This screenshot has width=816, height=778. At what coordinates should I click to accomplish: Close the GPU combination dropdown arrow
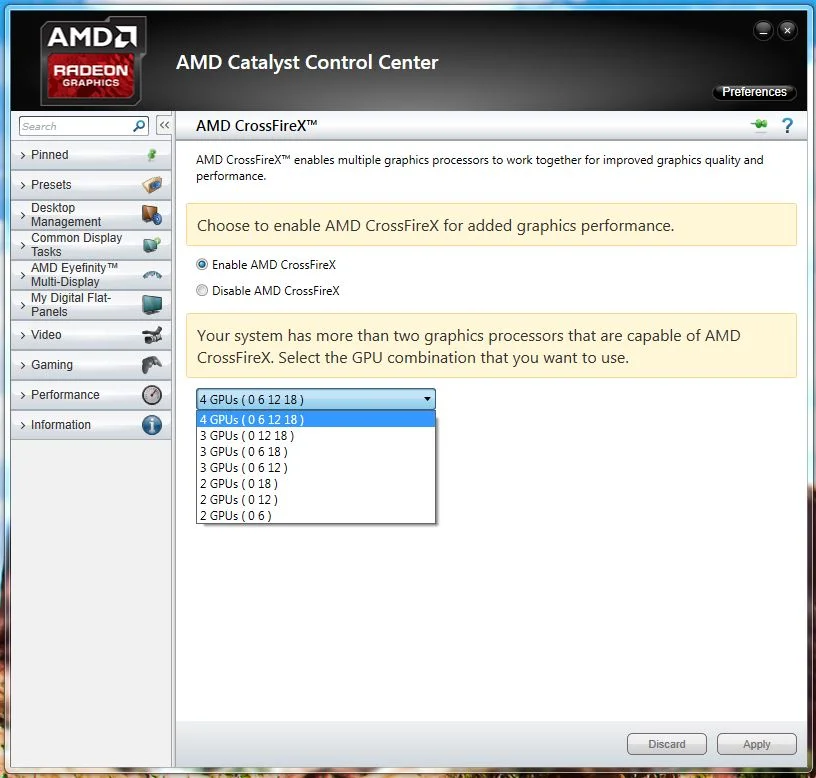(427, 399)
